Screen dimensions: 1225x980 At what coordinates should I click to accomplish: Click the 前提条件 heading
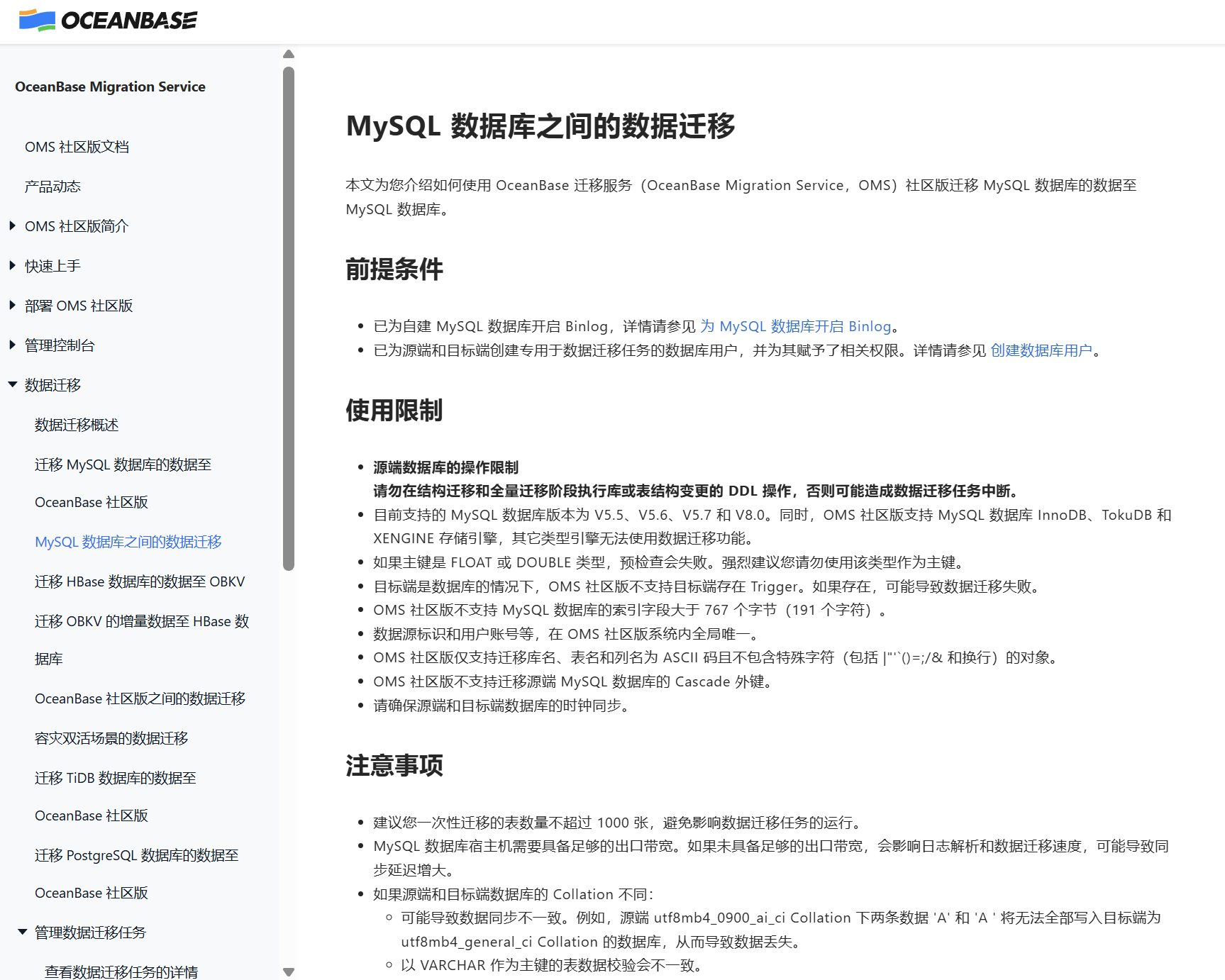pos(394,269)
